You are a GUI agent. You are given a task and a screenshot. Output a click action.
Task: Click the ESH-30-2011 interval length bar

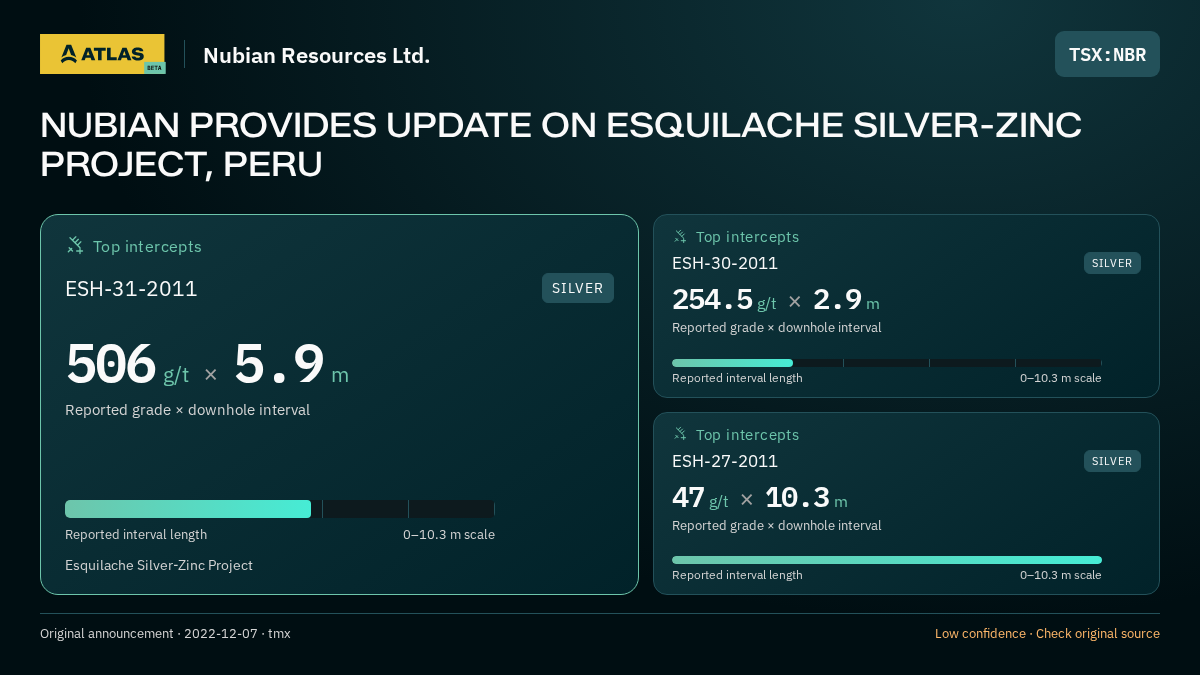(887, 363)
